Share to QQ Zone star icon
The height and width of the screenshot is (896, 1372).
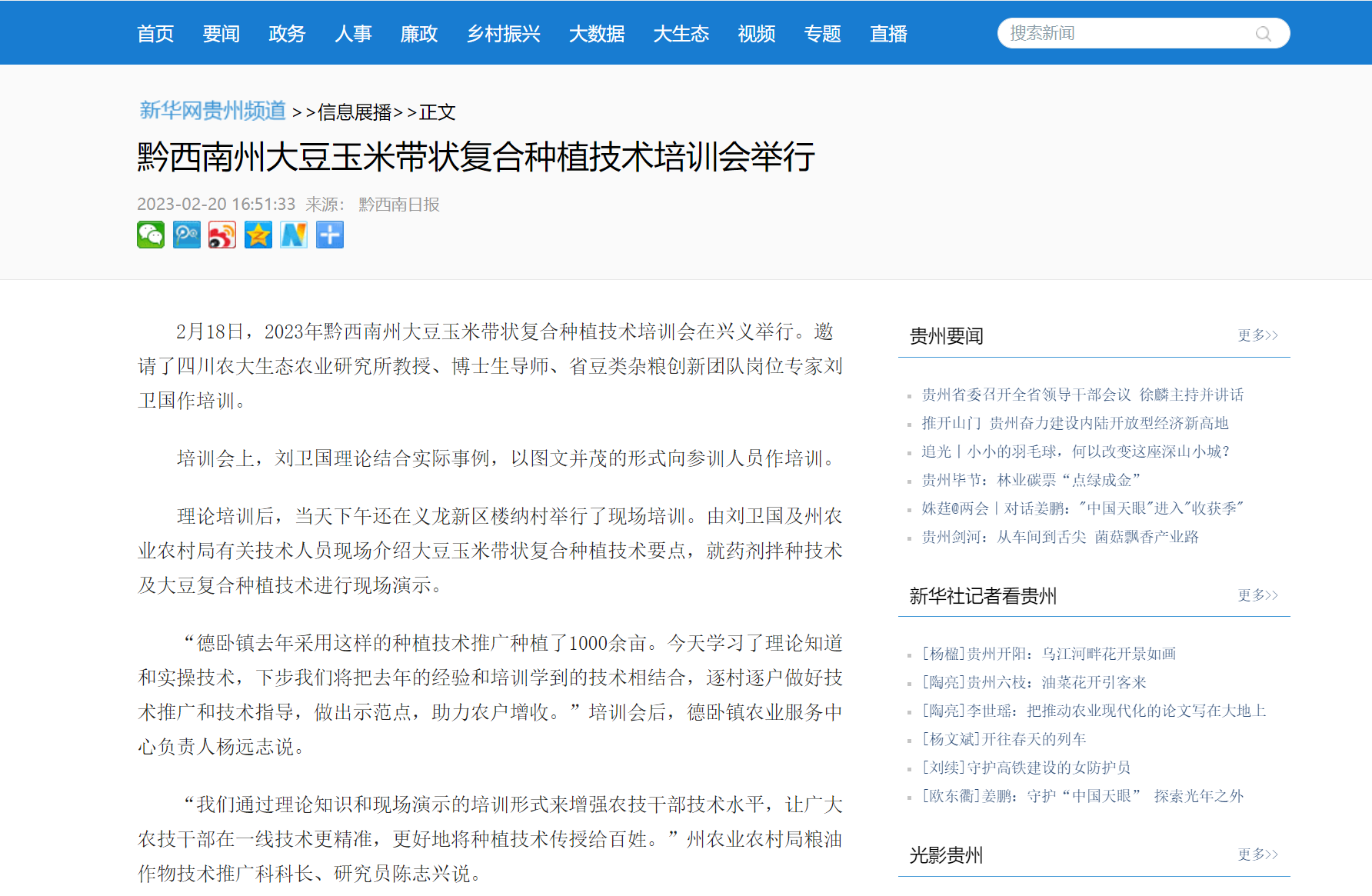[258, 235]
